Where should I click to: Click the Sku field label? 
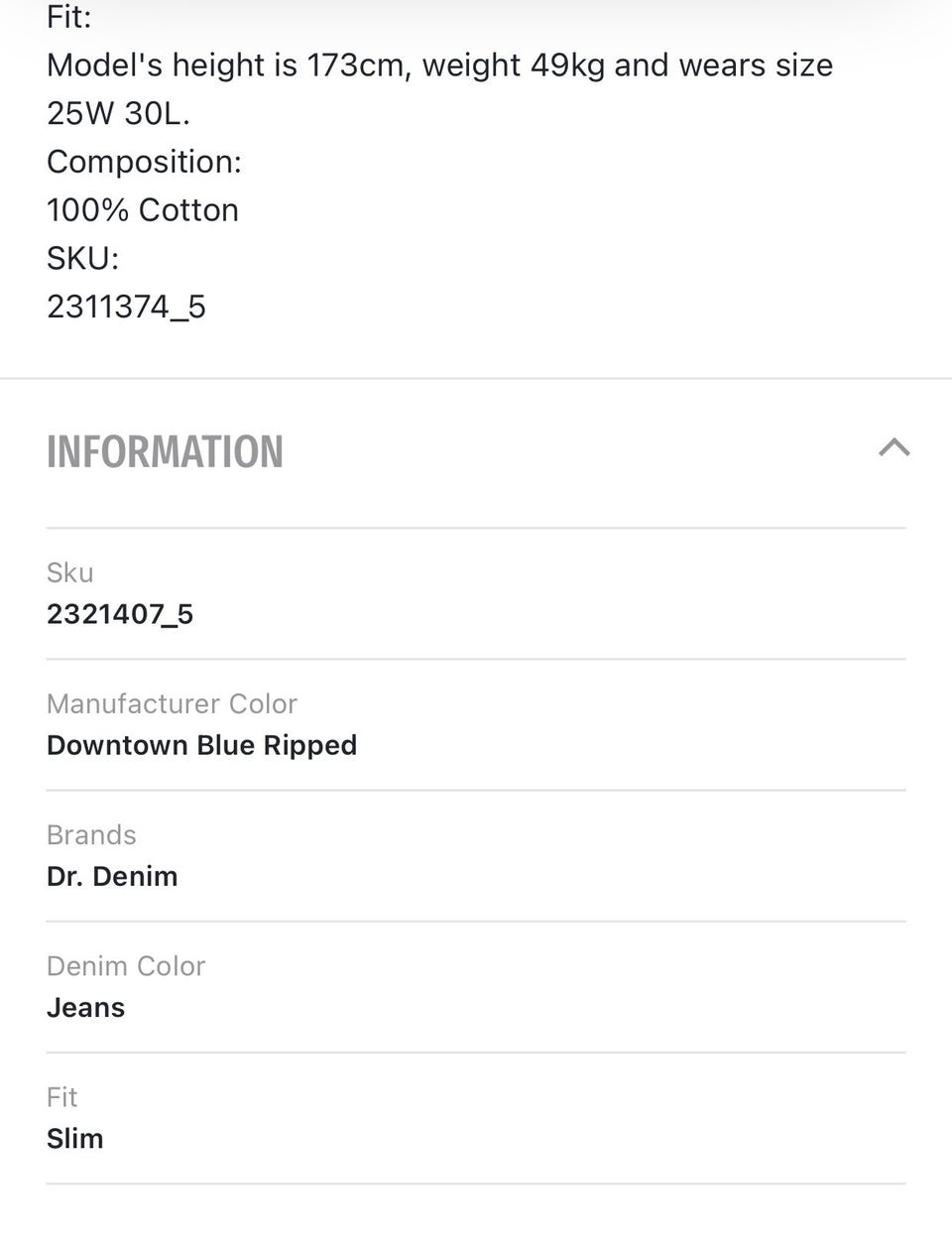click(70, 572)
